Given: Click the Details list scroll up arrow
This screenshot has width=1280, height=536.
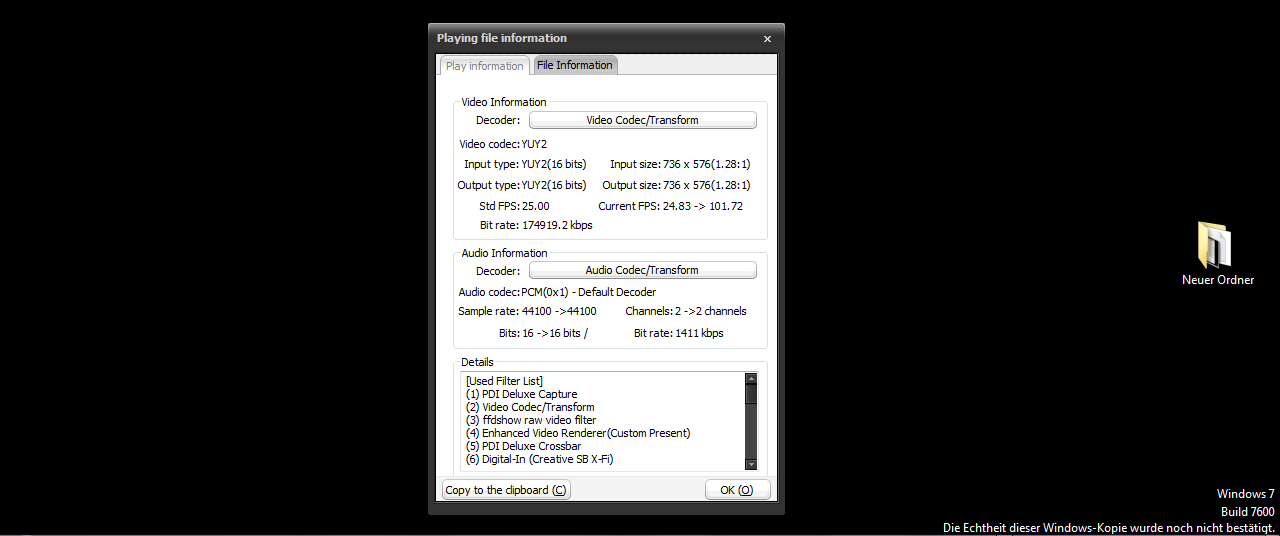Looking at the screenshot, I should pos(751,379).
